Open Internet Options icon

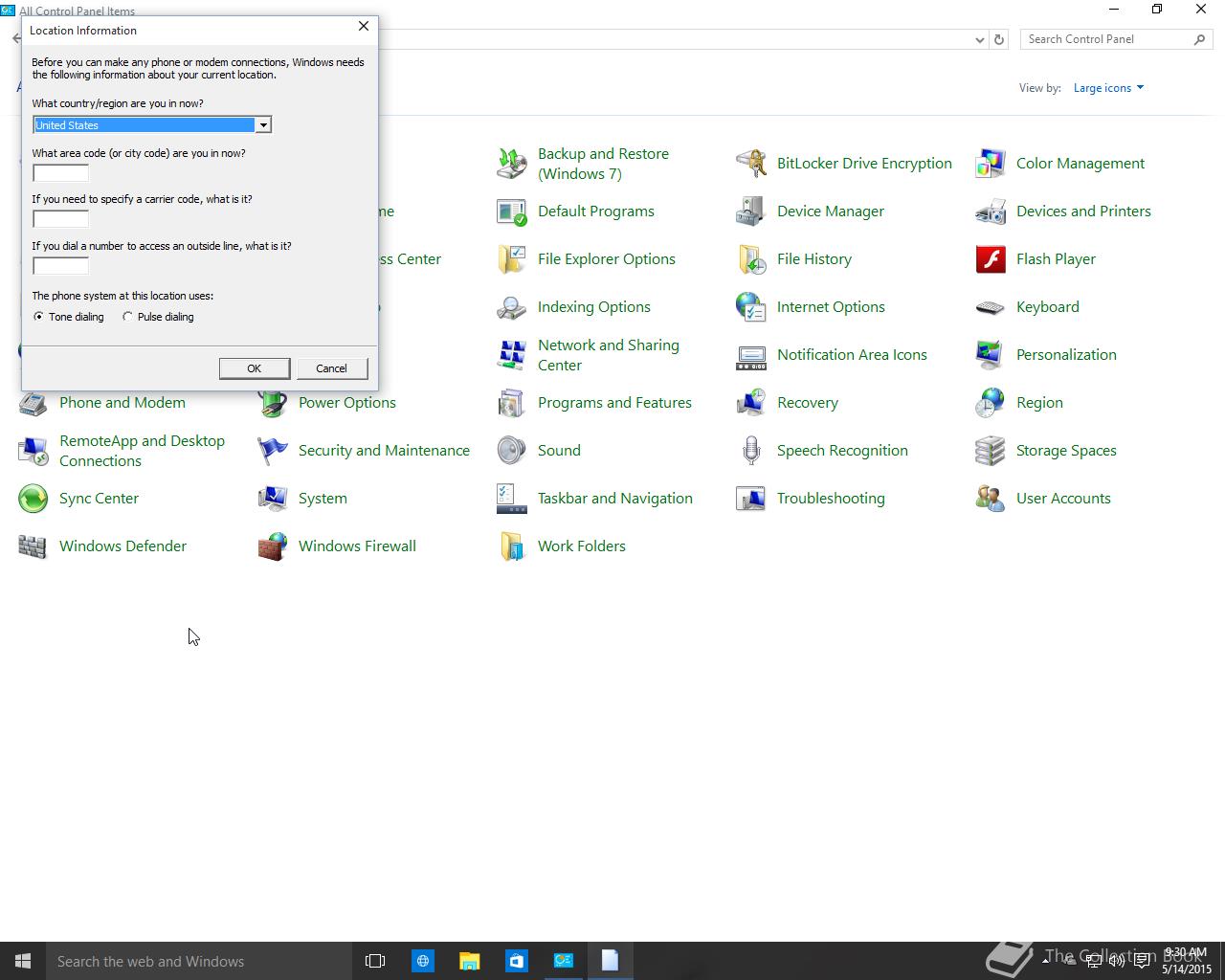pyautogui.click(x=751, y=307)
